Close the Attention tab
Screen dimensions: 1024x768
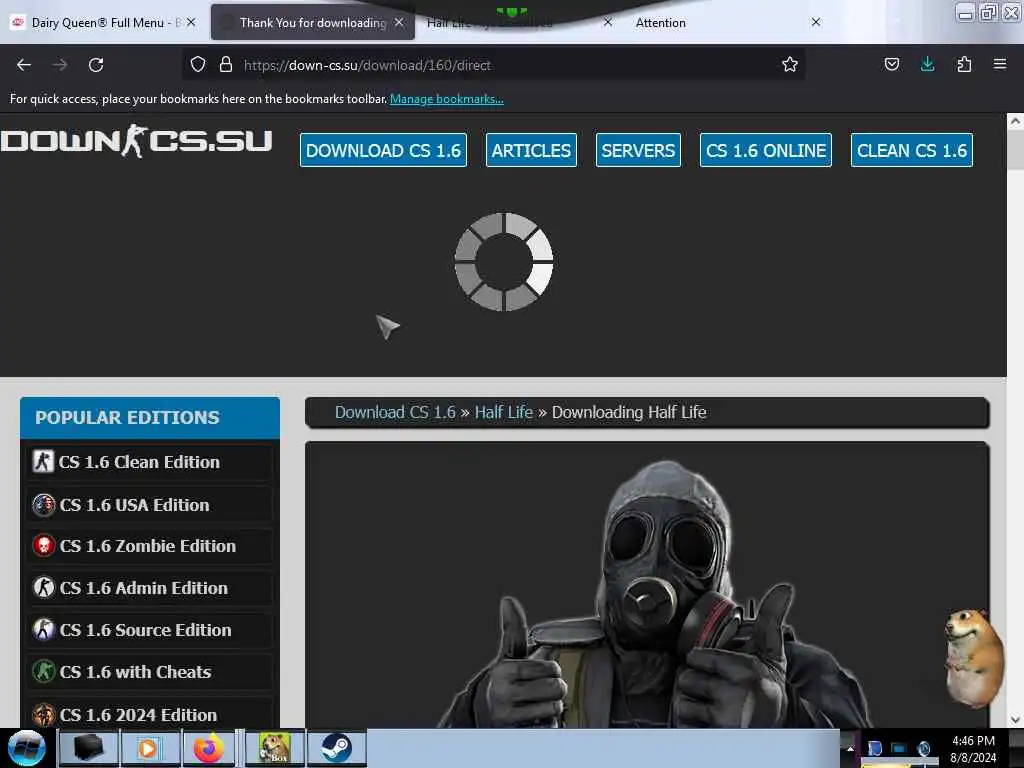(816, 22)
